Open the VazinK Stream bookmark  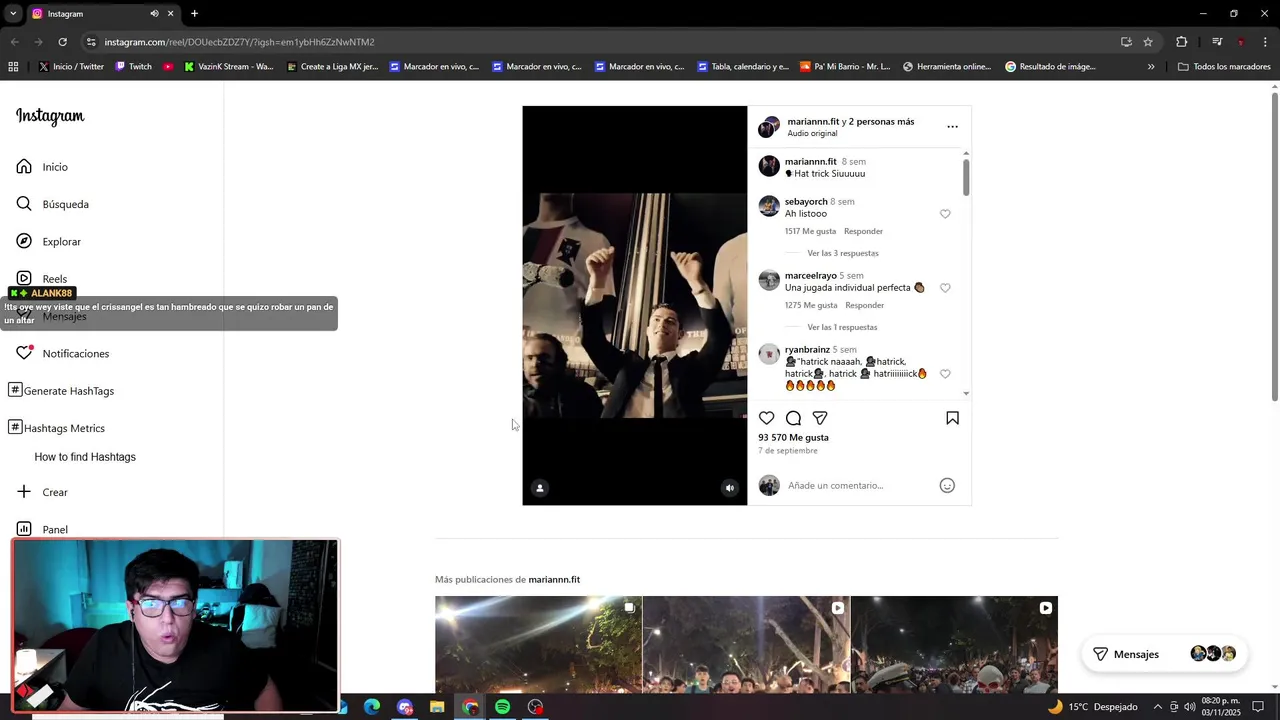point(228,67)
